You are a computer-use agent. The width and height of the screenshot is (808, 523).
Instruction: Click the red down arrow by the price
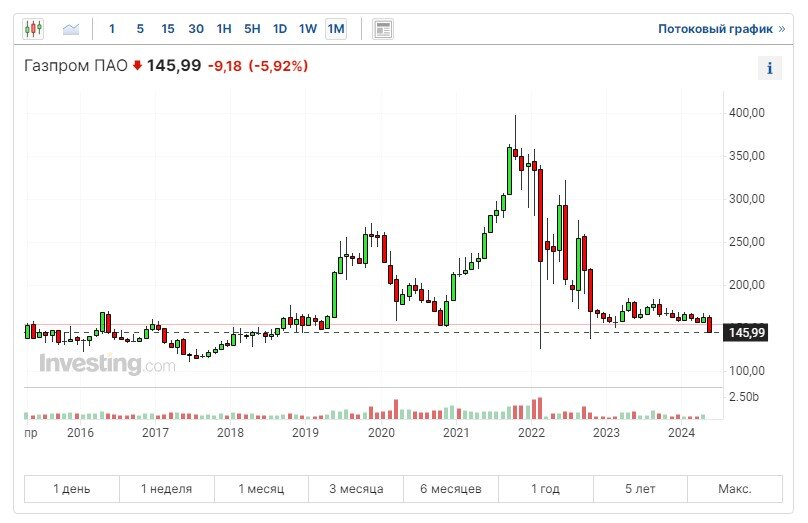(137, 65)
